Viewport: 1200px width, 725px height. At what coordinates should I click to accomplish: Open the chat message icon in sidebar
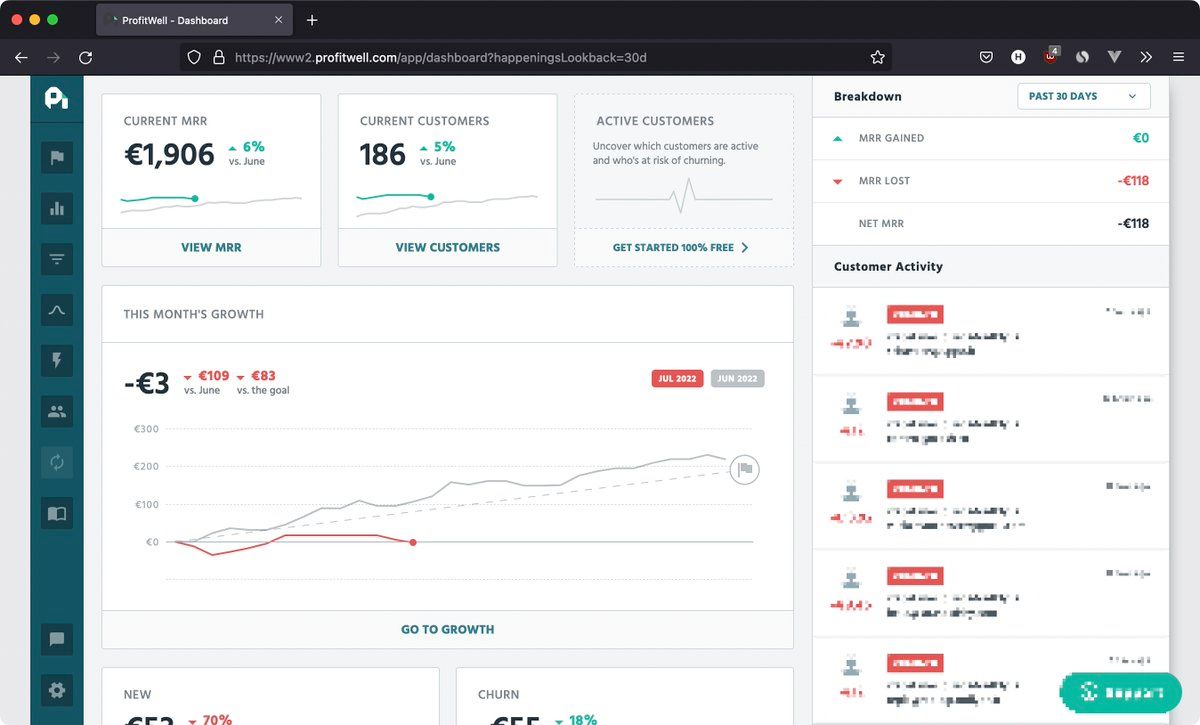click(57, 639)
